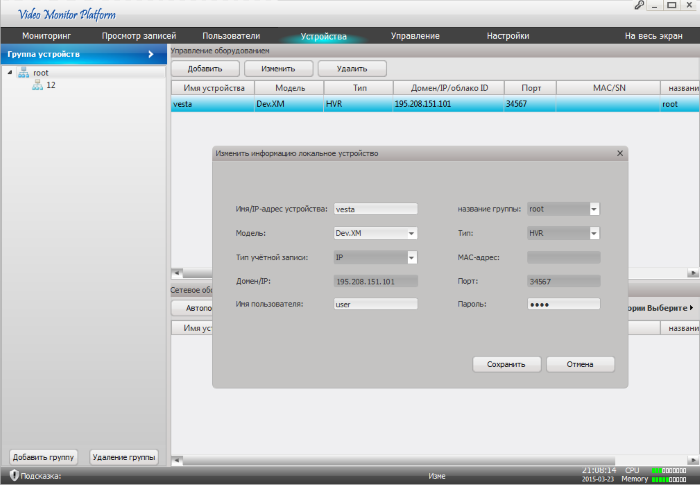
Task: Select the Устройства tab
Action: (x=324, y=36)
